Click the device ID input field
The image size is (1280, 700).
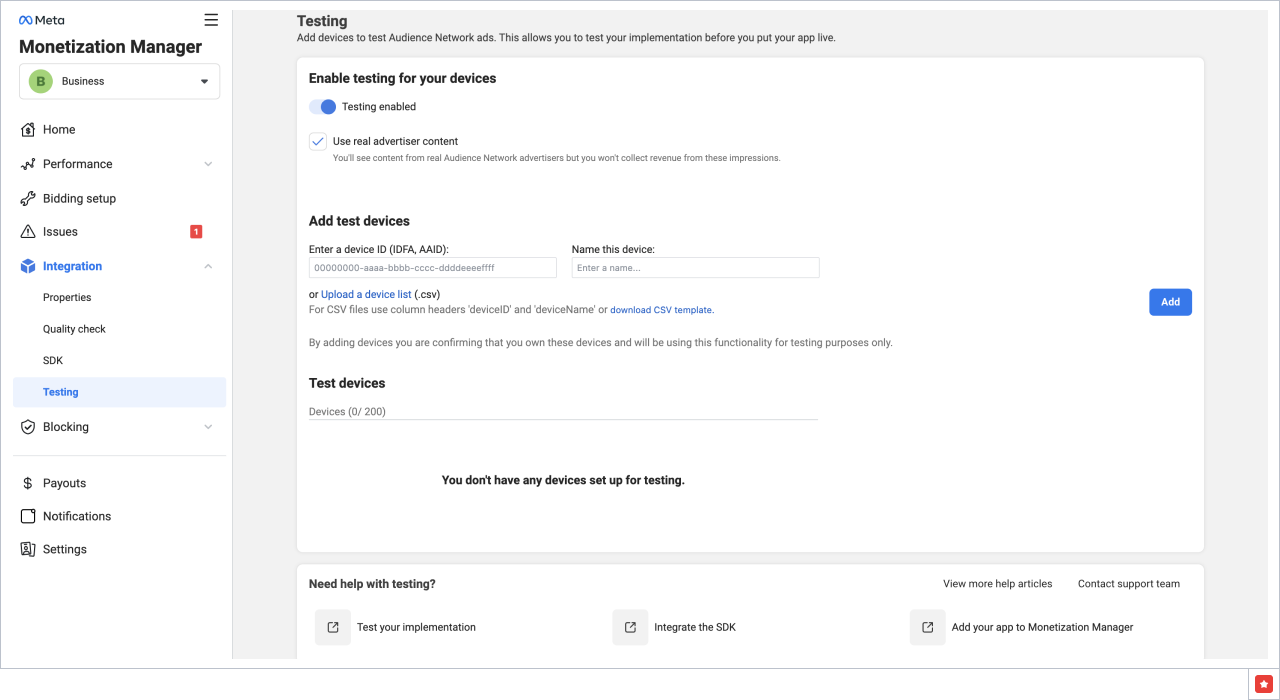coord(432,268)
